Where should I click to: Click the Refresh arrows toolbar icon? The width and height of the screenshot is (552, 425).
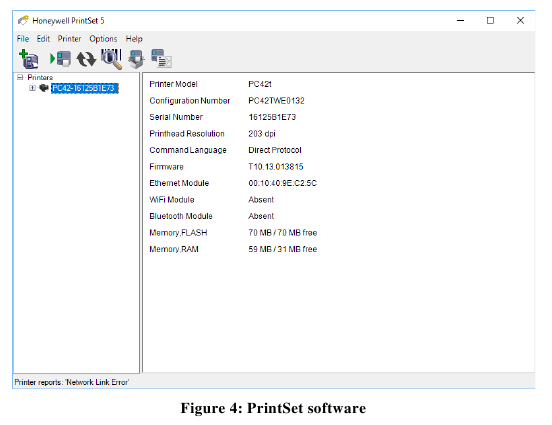[86, 59]
